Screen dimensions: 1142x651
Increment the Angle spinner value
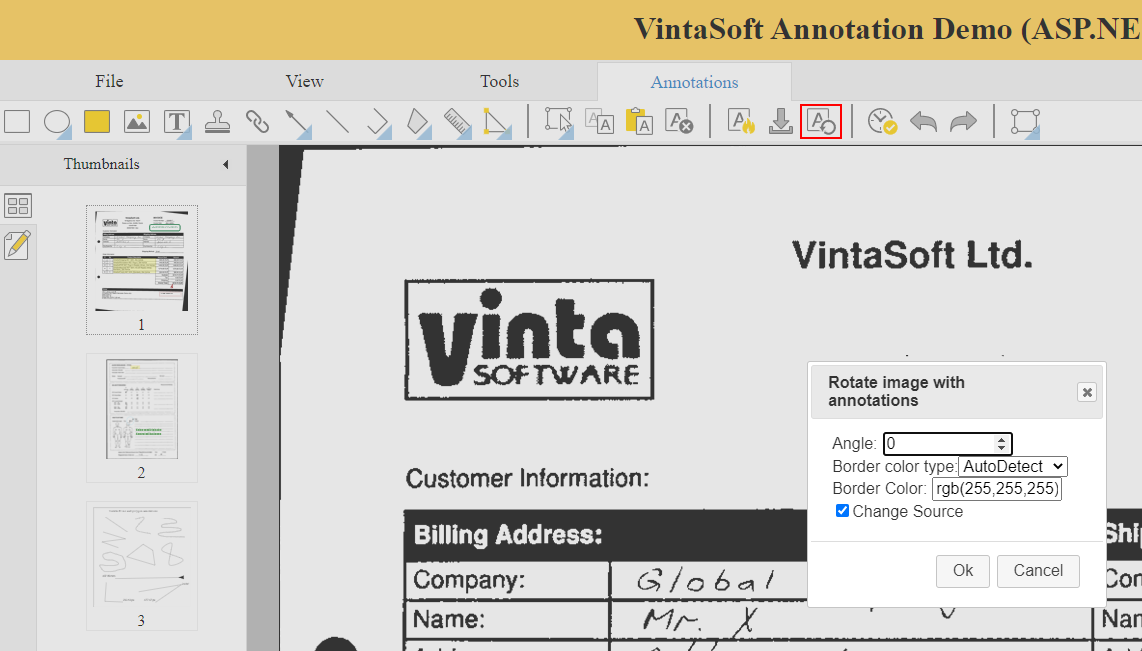pyautogui.click(x=1001, y=439)
